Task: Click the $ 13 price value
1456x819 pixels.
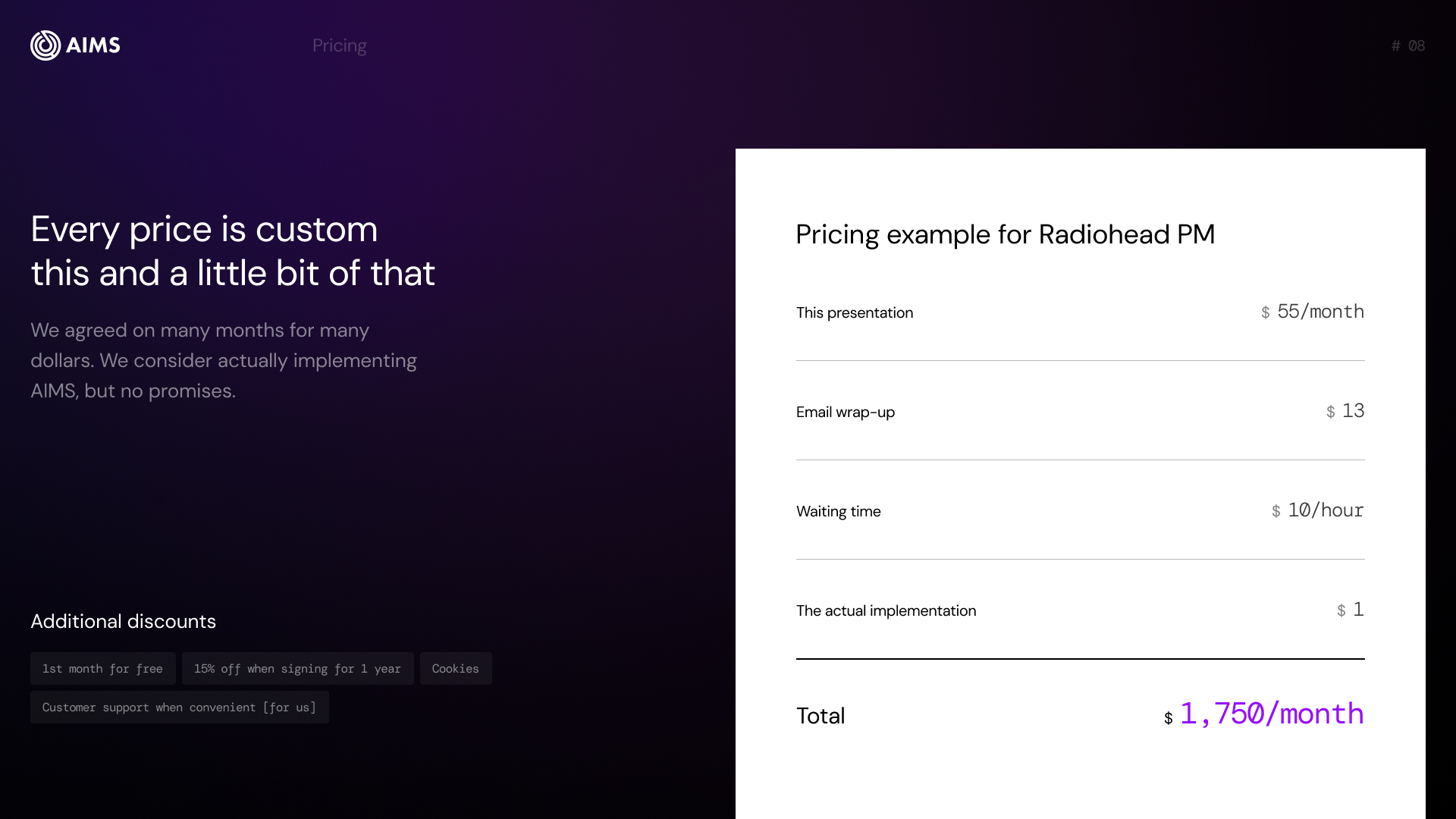Action: (x=1345, y=411)
